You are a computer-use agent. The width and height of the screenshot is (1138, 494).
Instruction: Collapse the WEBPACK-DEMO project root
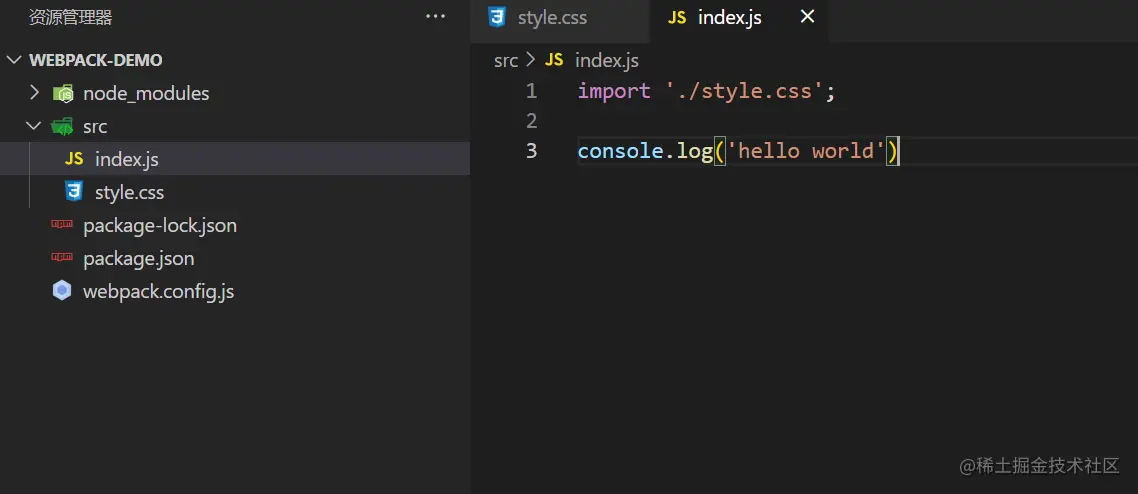(x=14, y=60)
